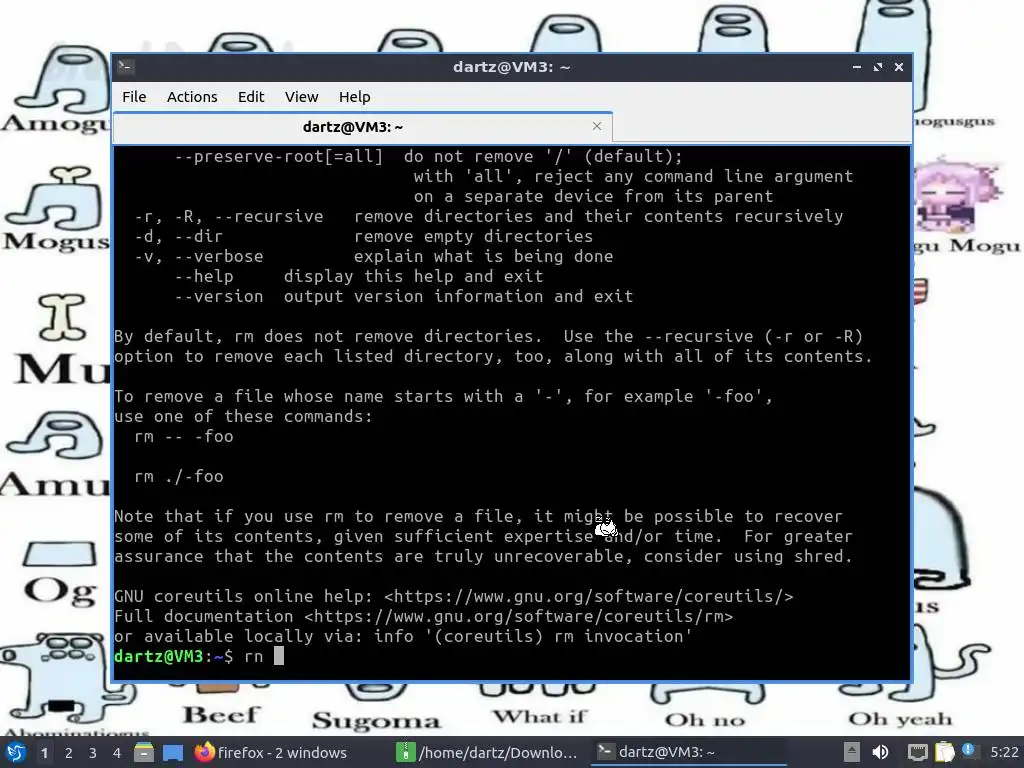
Task: Click the terminal icon in the title bar
Action: click(126, 66)
